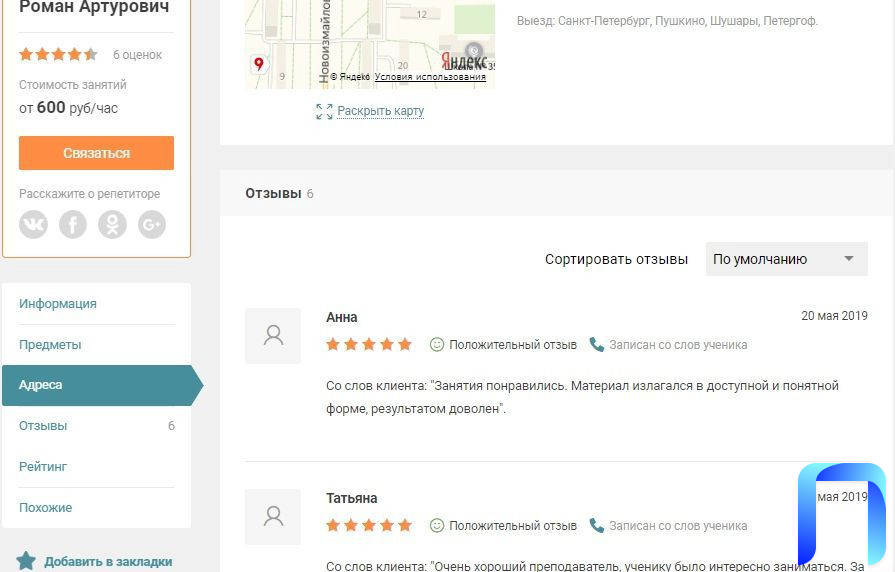The image size is (895, 572).
Task: Open the Рейтинг sidebar item
Action: coord(43,467)
